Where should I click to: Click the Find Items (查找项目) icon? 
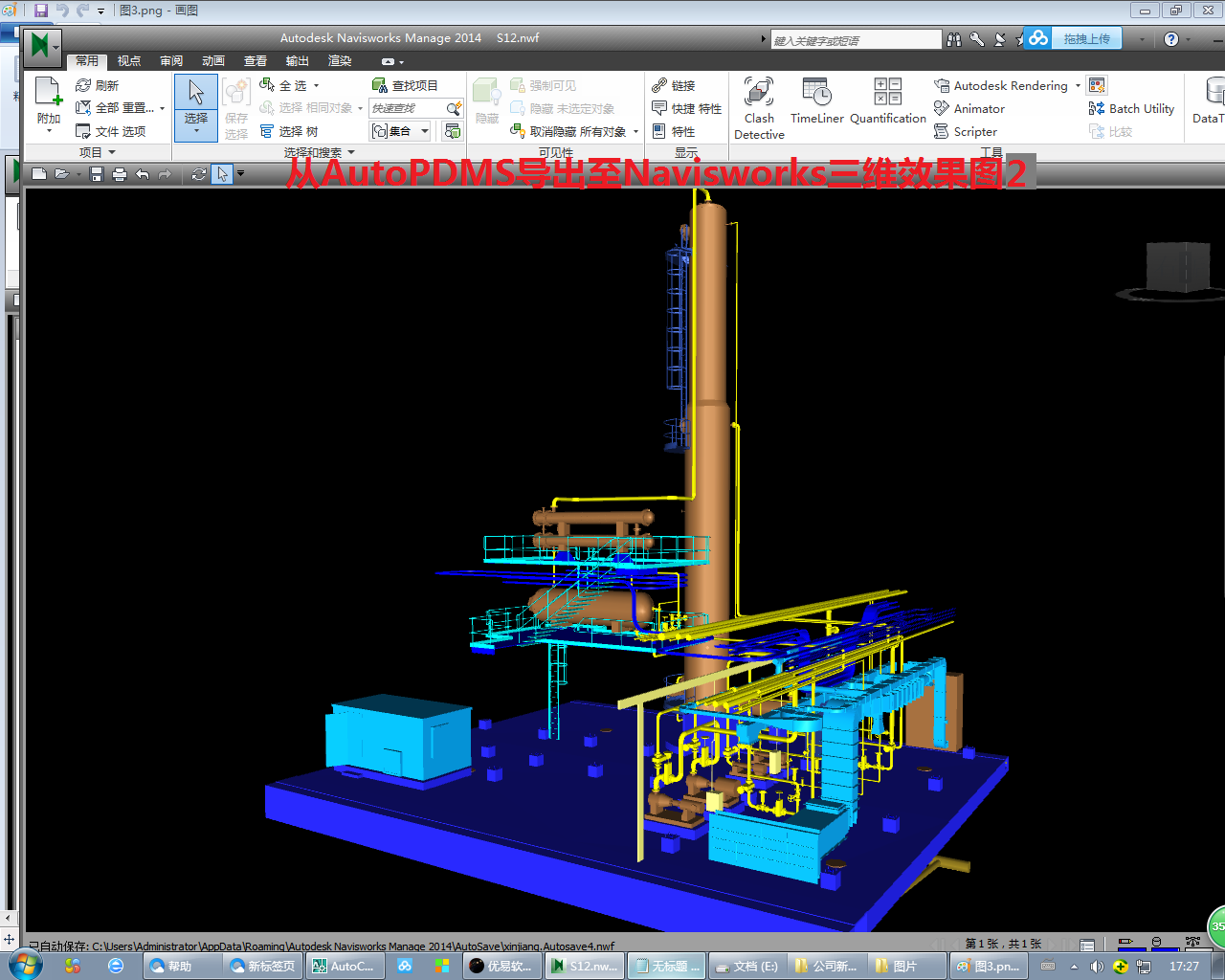[x=380, y=85]
